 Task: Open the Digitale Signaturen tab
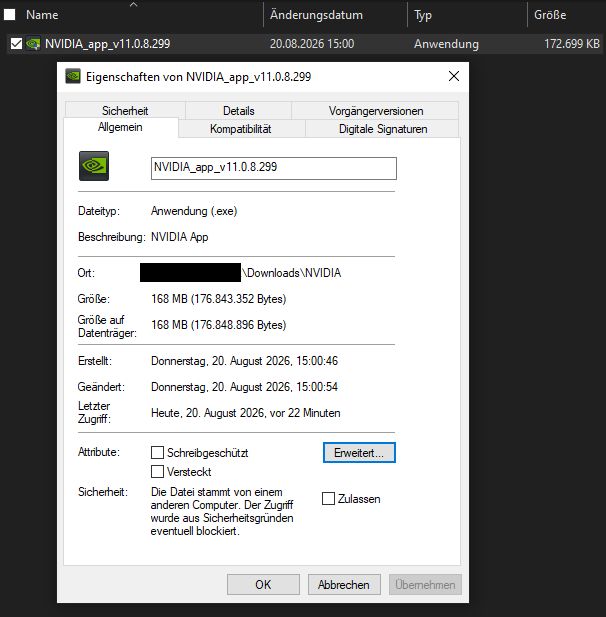[383, 129]
